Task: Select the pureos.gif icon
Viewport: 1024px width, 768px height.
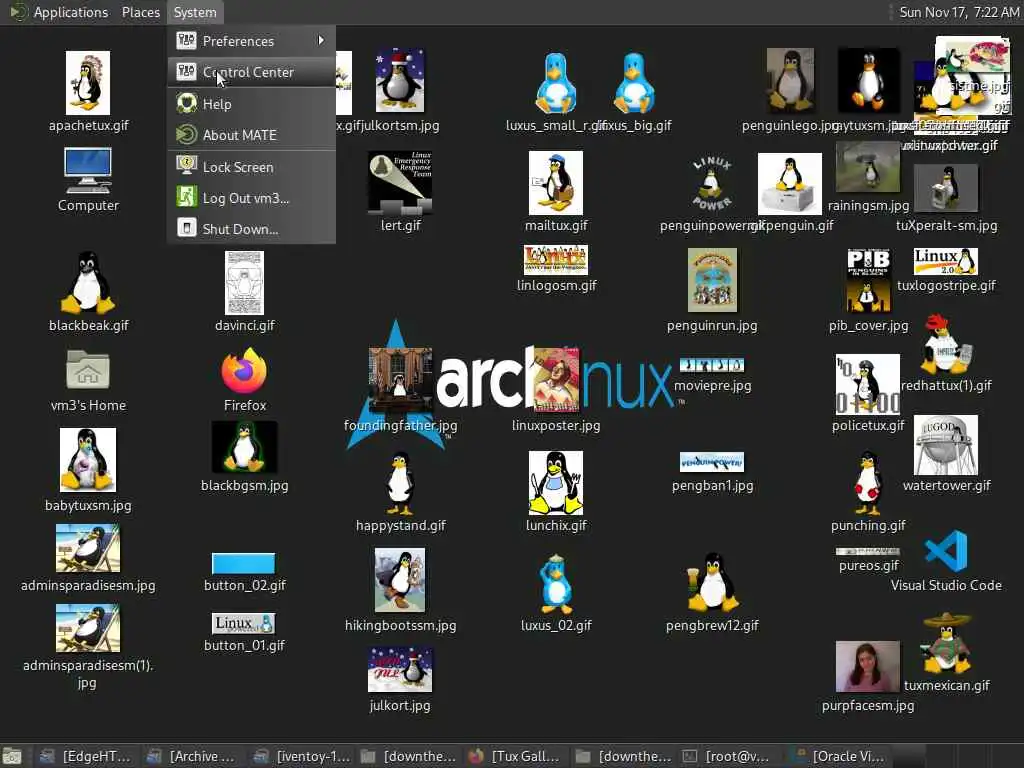Action: pyautogui.click(x=868, y=552)
